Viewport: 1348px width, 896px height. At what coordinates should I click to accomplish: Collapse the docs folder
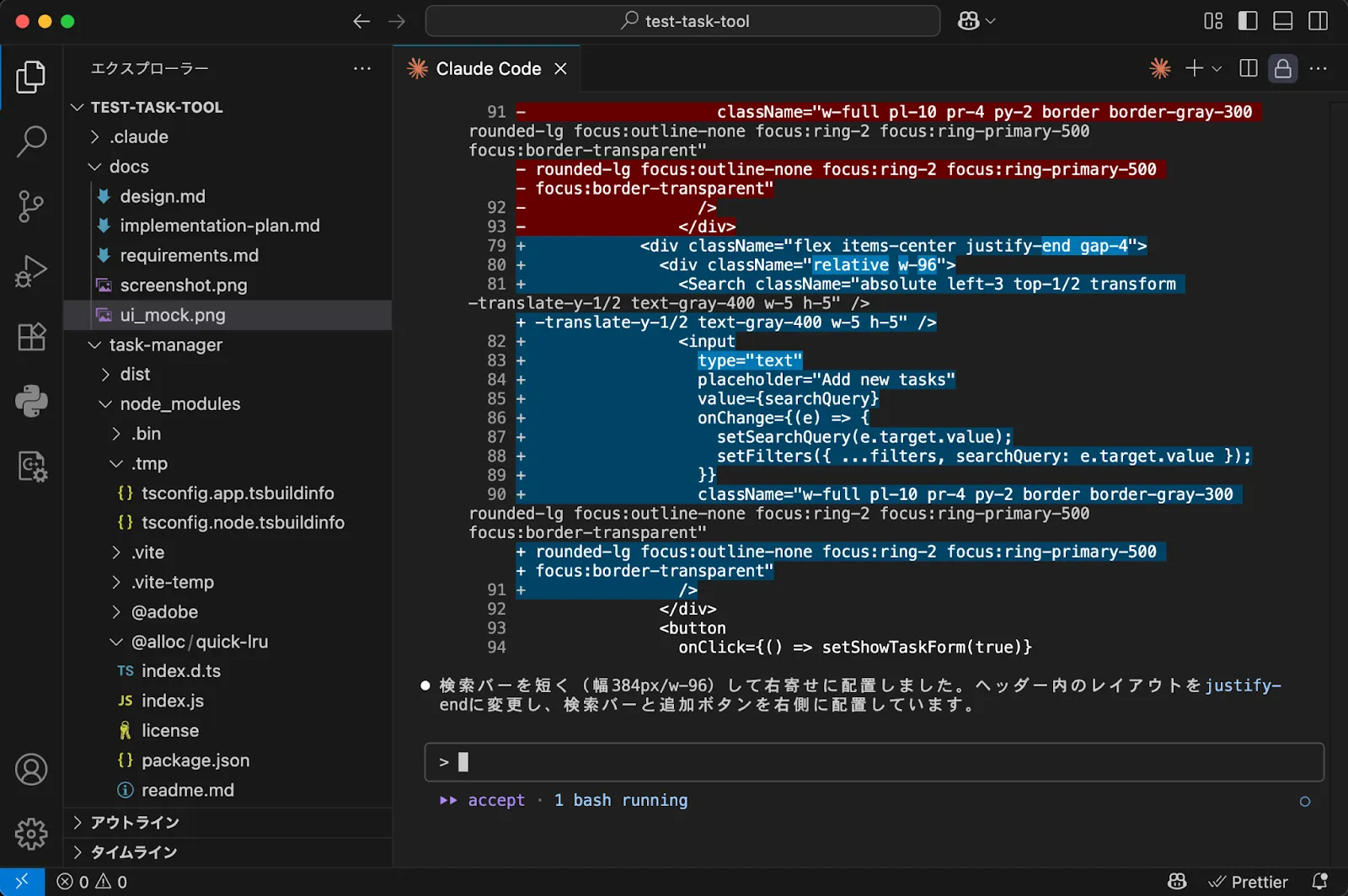pos(128,167)
